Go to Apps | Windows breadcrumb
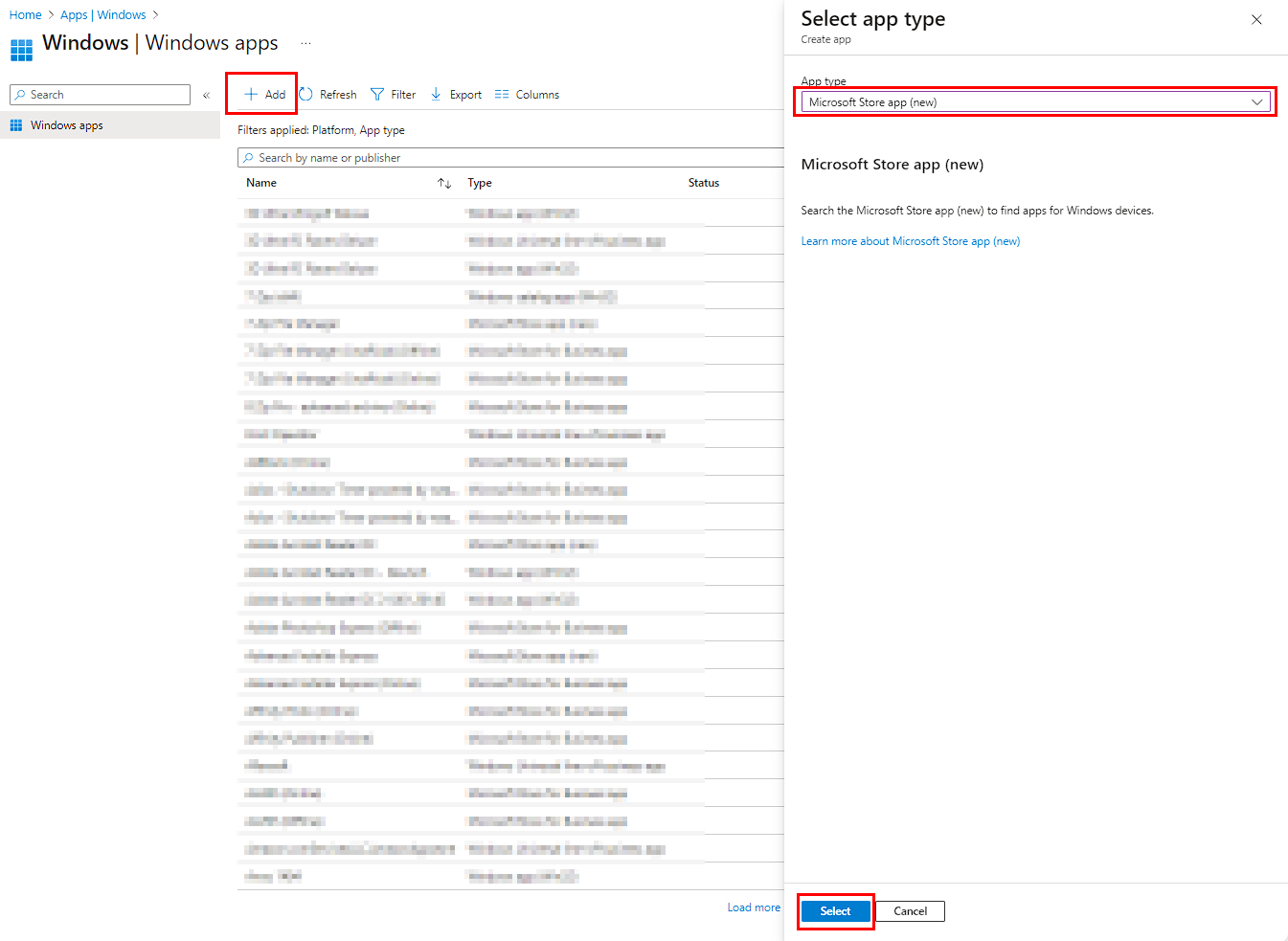1288x941 pixels. point(103,15)
